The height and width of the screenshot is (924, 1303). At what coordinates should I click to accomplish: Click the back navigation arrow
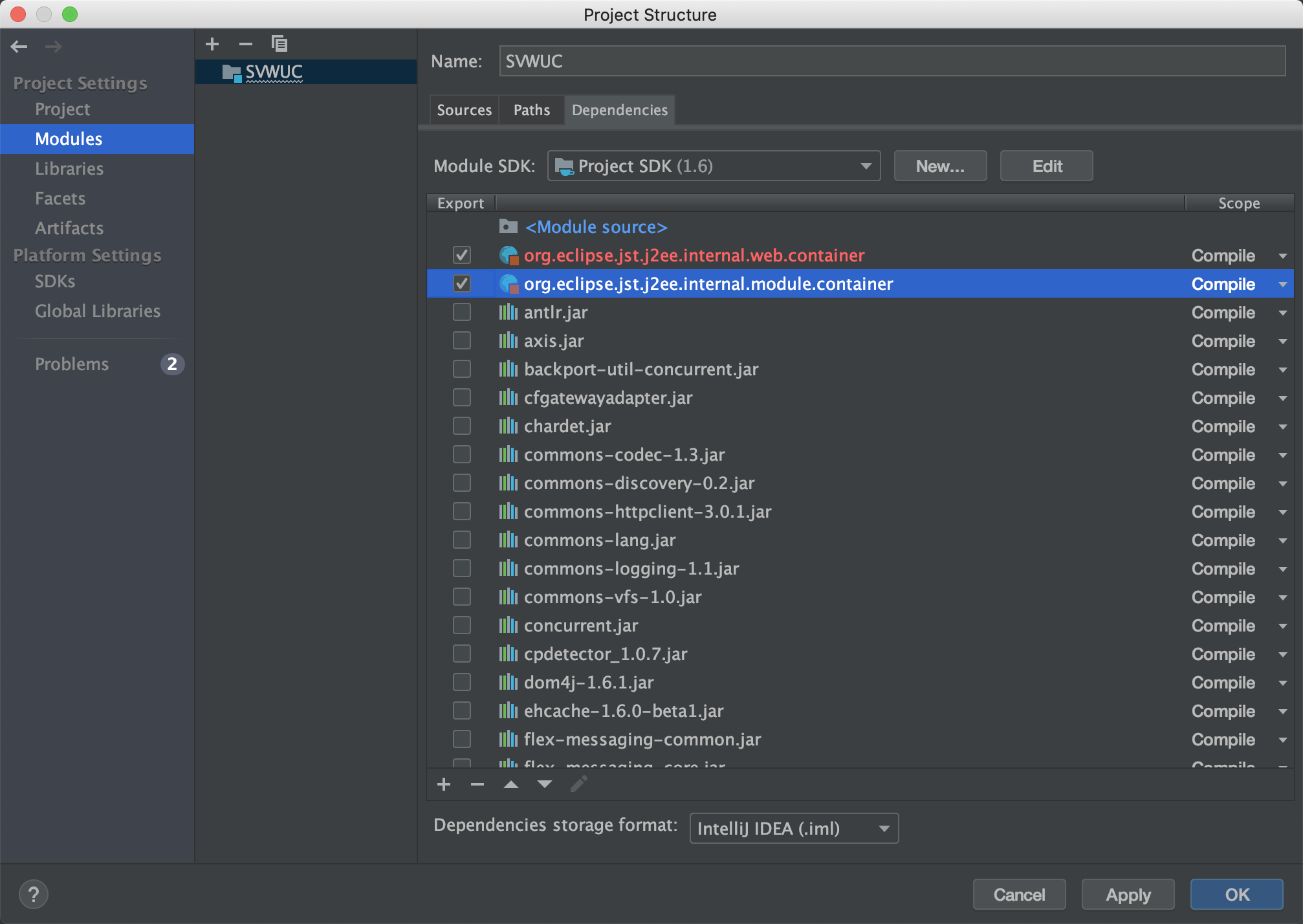pos(19,47)
